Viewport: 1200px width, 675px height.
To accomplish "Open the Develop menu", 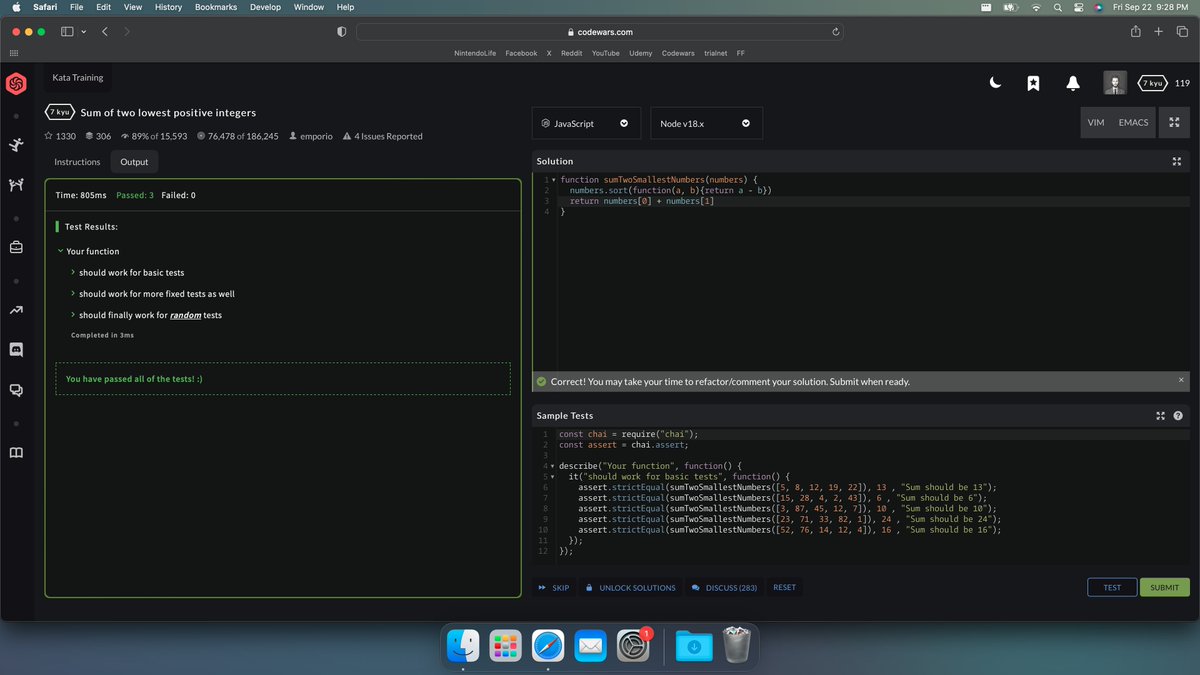I will [265, 7].
